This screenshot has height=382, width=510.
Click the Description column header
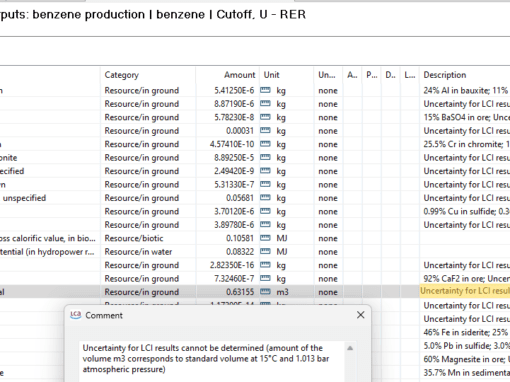pos(465,75)
